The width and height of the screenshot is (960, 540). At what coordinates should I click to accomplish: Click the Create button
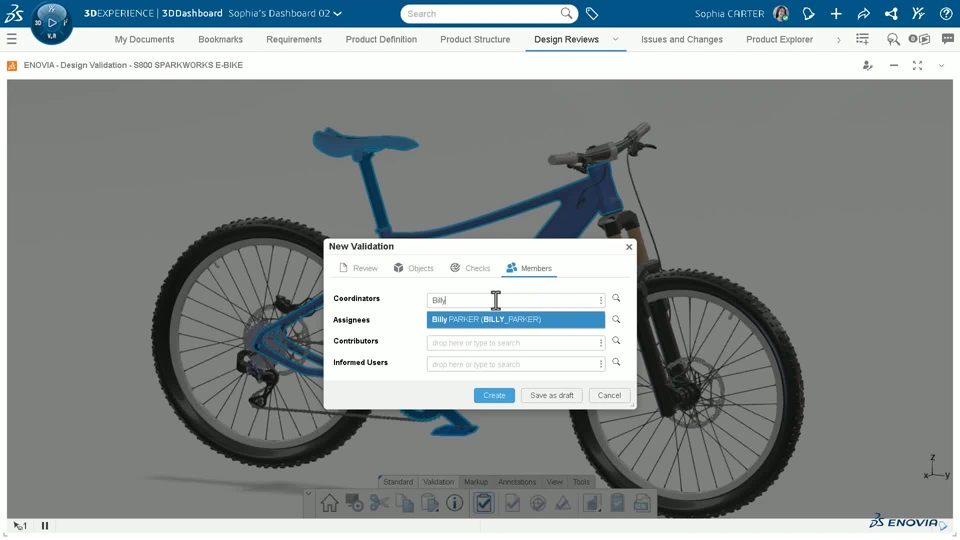click(x=494, y=396)
